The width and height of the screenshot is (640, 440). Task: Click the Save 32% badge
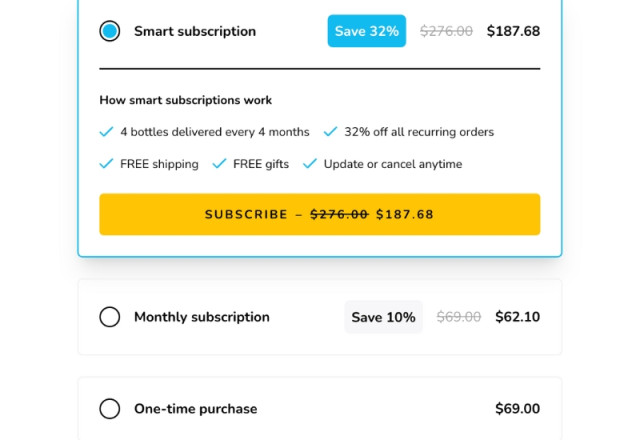367,31
